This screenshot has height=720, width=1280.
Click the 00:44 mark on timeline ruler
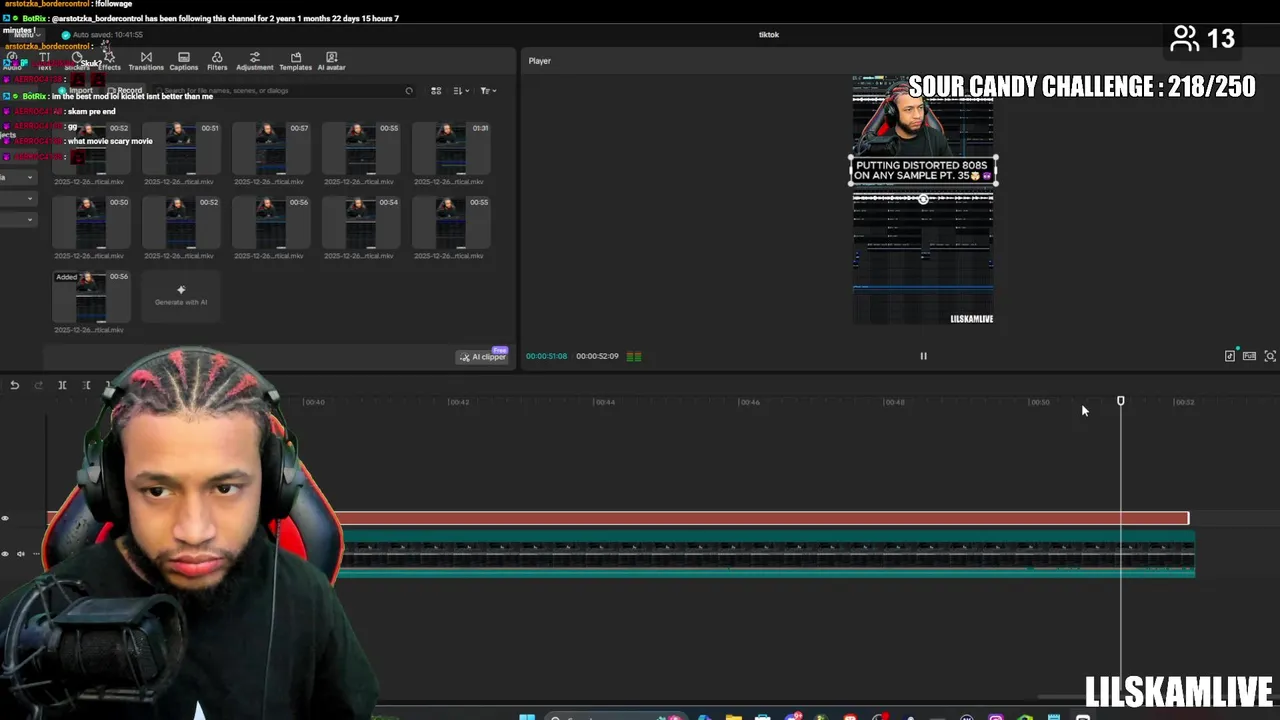pyautogui.click(x=604, y=402)
